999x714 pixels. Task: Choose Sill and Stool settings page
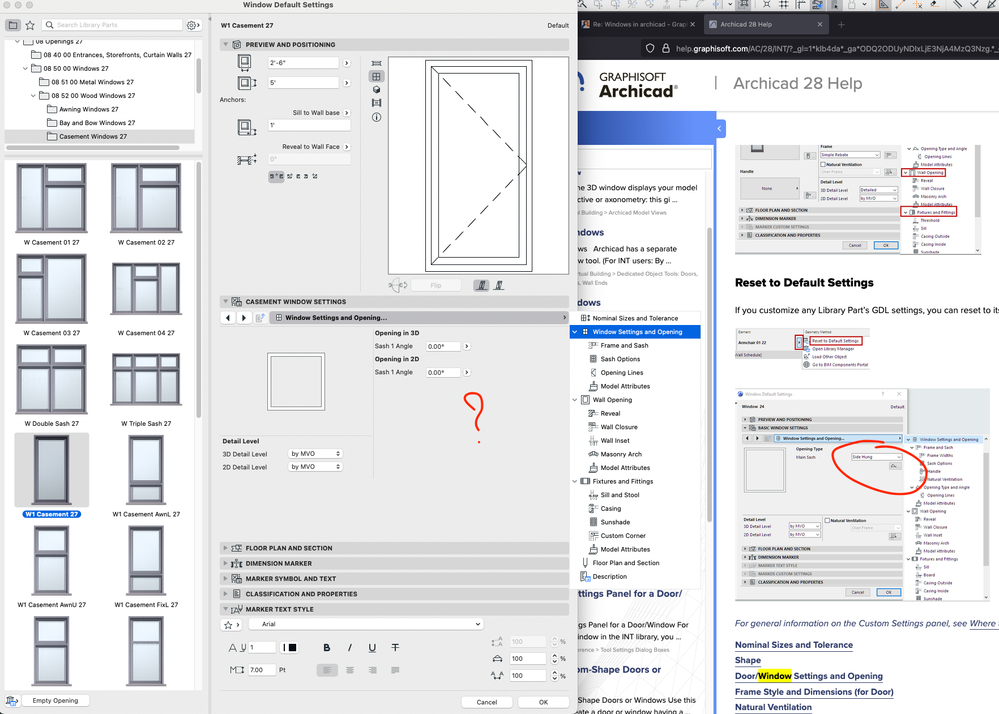coord(620,495)
